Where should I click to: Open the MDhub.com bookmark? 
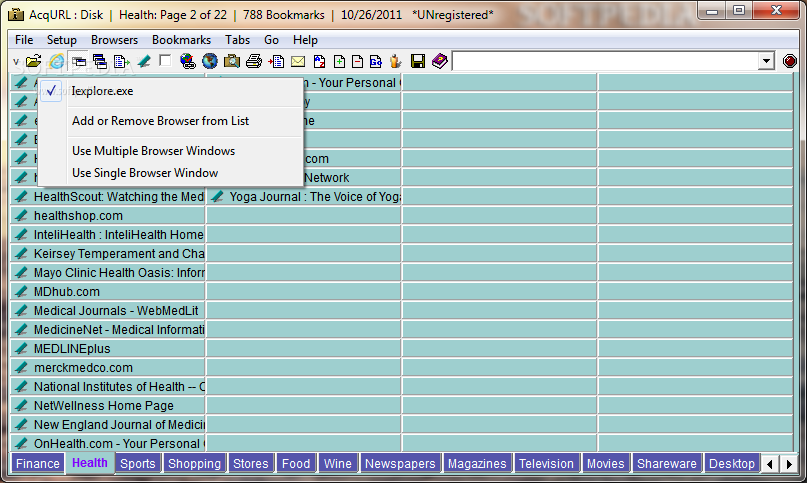point(67,292)
